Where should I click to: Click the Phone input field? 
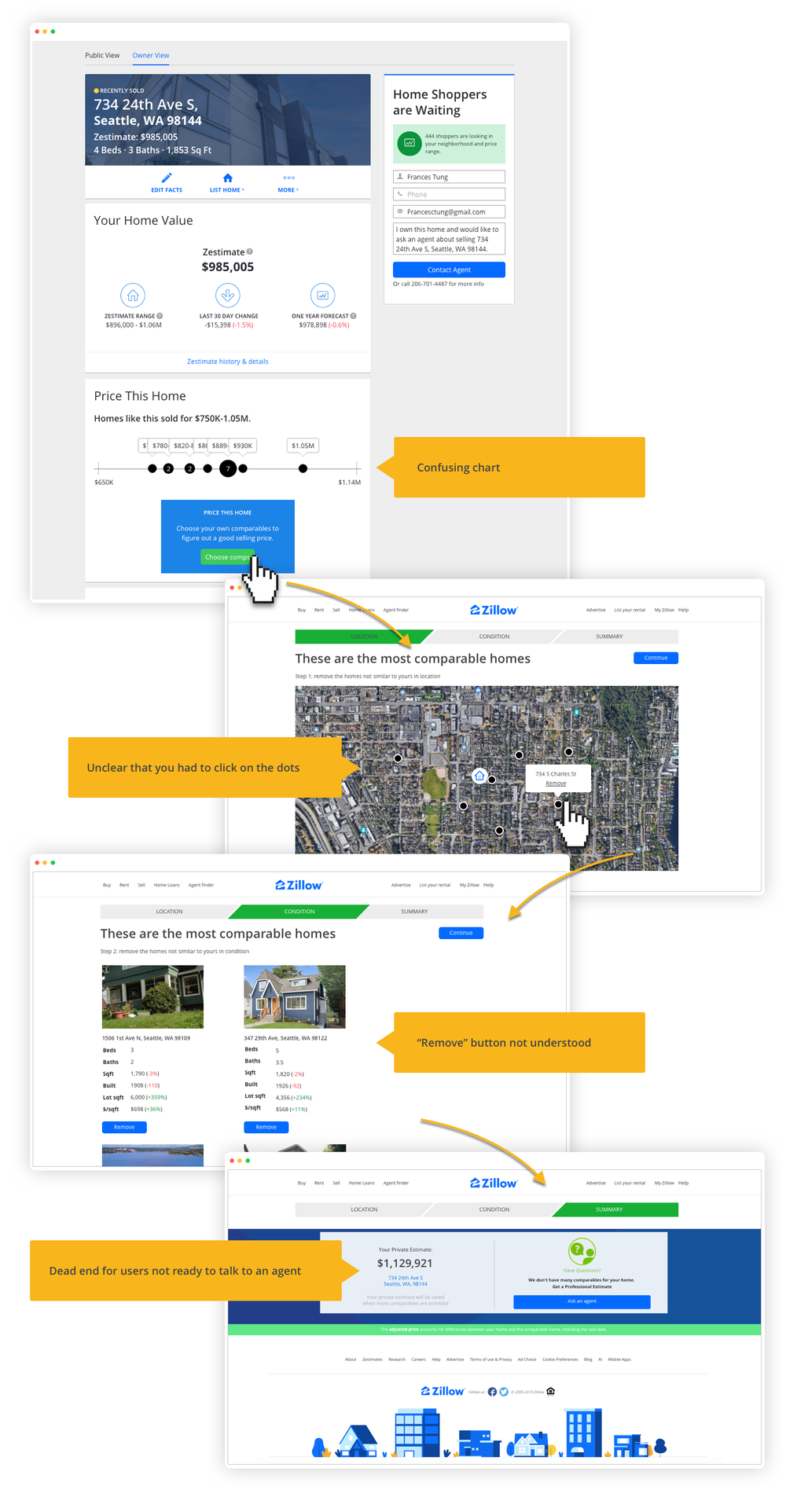(449, 194)
